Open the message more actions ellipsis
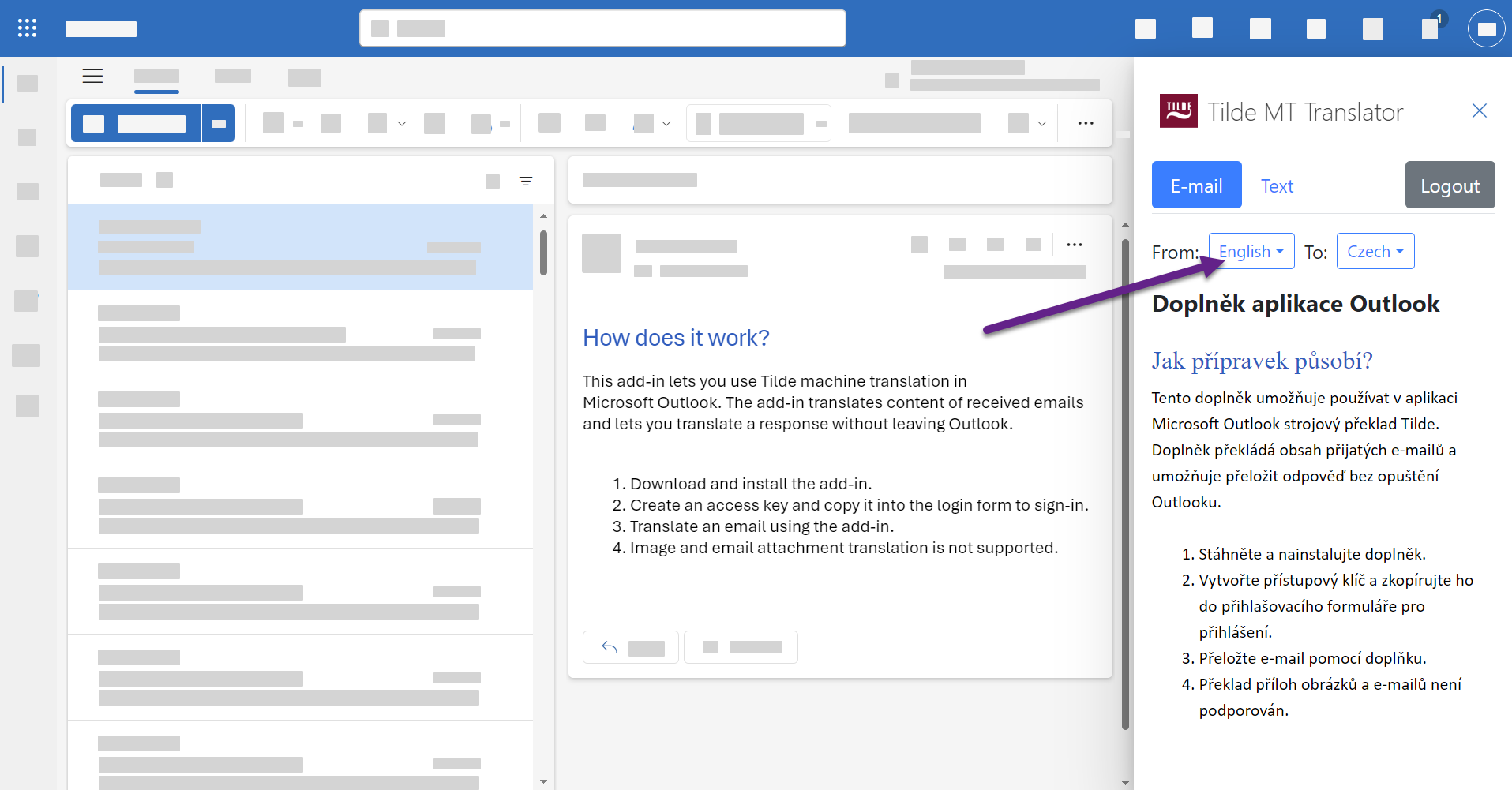The height and width of the screenshot is (790, 1512). 1075,245
